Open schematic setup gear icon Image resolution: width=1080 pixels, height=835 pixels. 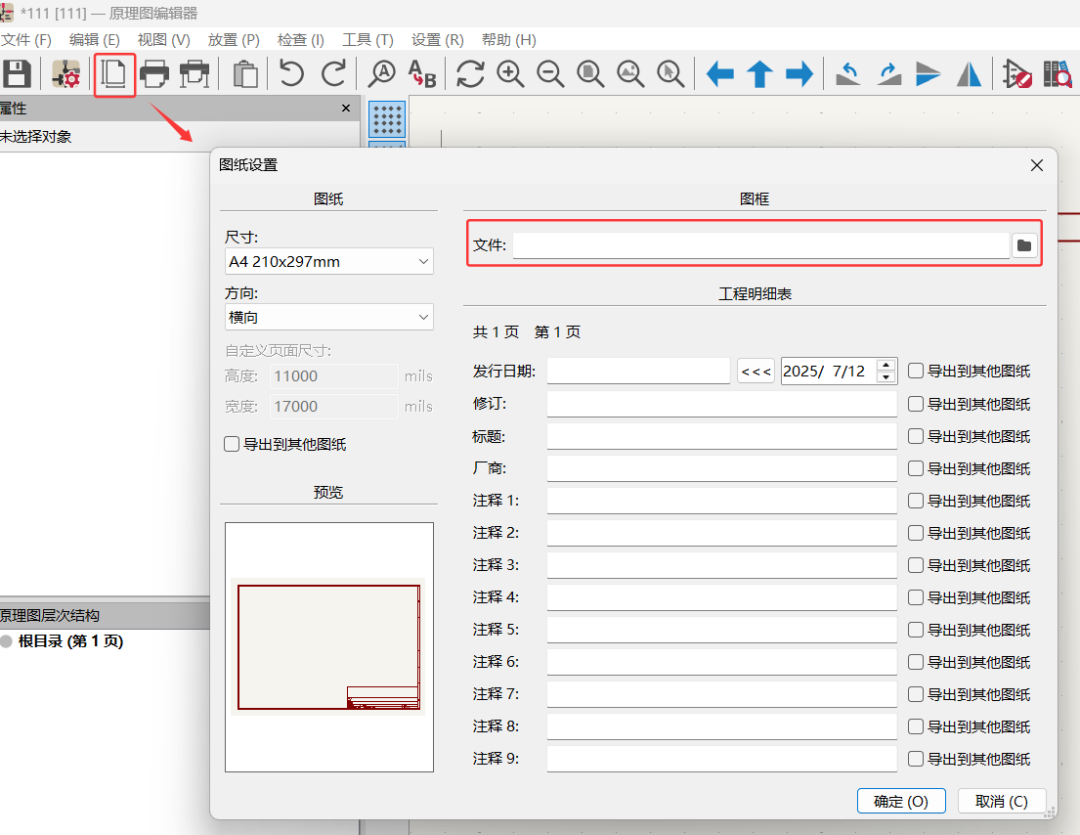[x=66, y=74]
